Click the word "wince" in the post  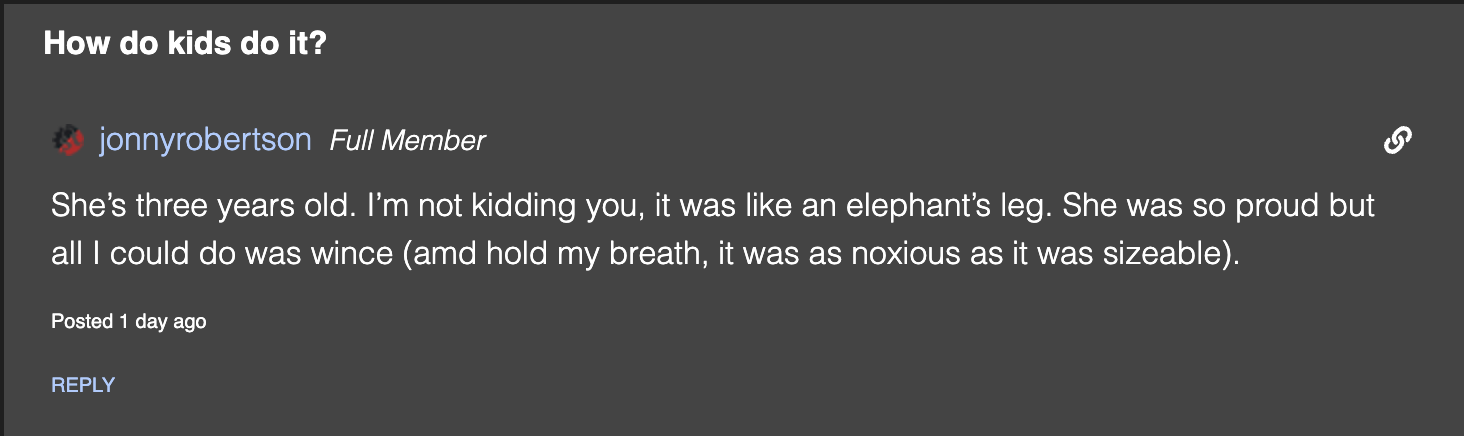349,254
